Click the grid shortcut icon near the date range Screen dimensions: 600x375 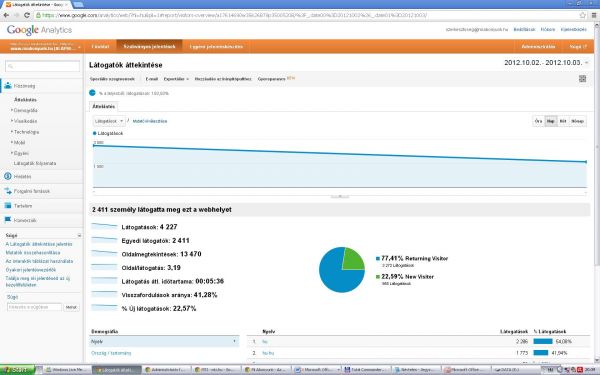(582, 78)
